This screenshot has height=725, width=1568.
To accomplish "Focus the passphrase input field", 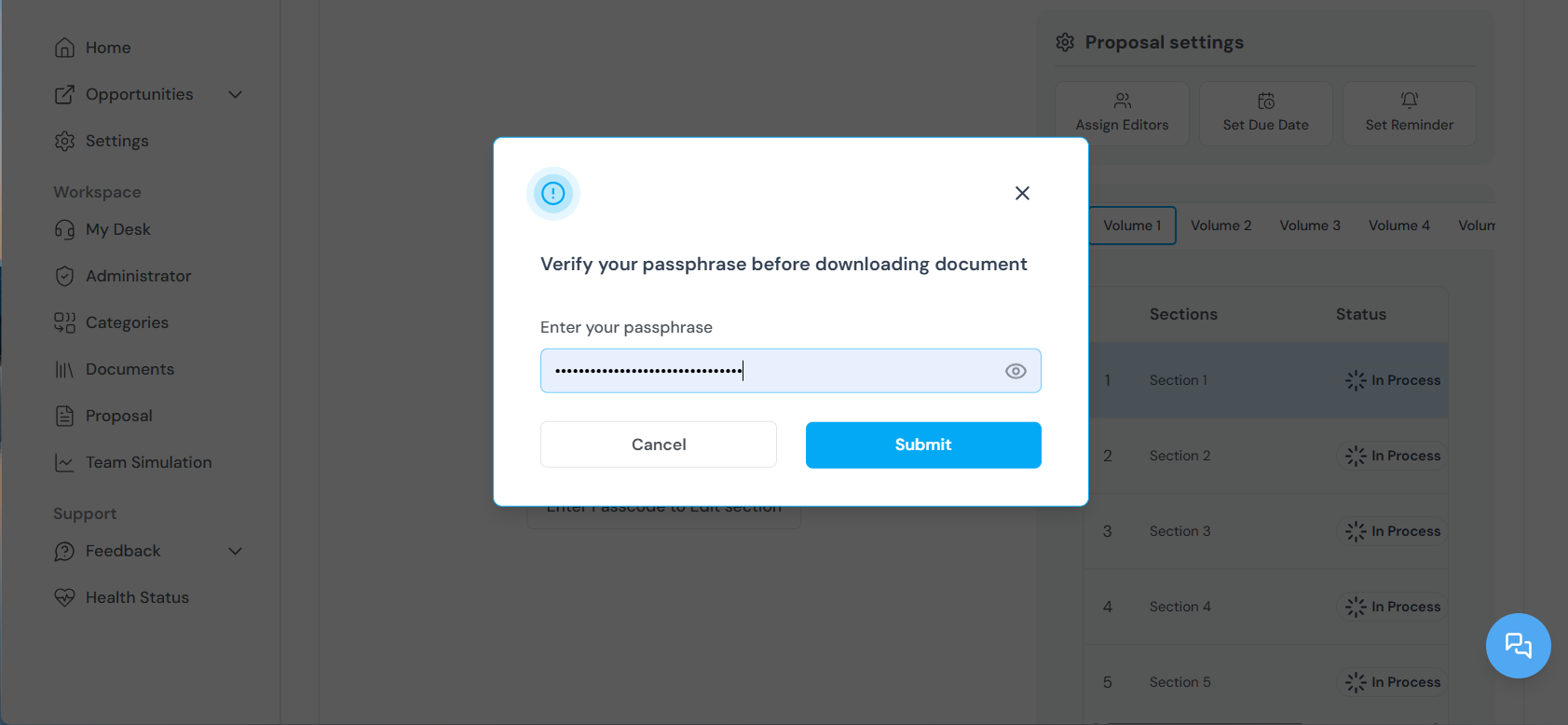I will click(791, 371).
